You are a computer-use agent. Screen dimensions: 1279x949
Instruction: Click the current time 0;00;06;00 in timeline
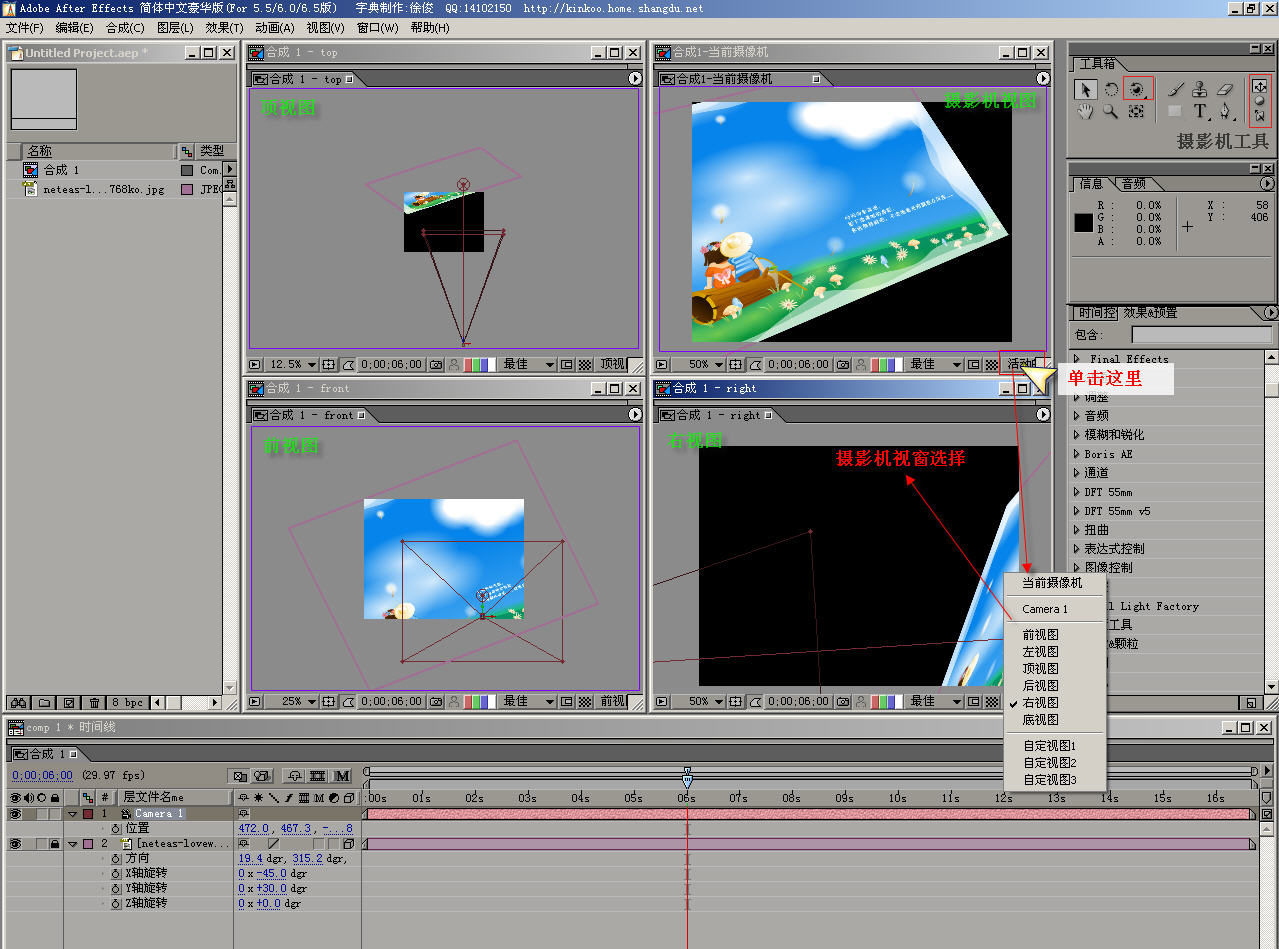[x=43, y=776]
